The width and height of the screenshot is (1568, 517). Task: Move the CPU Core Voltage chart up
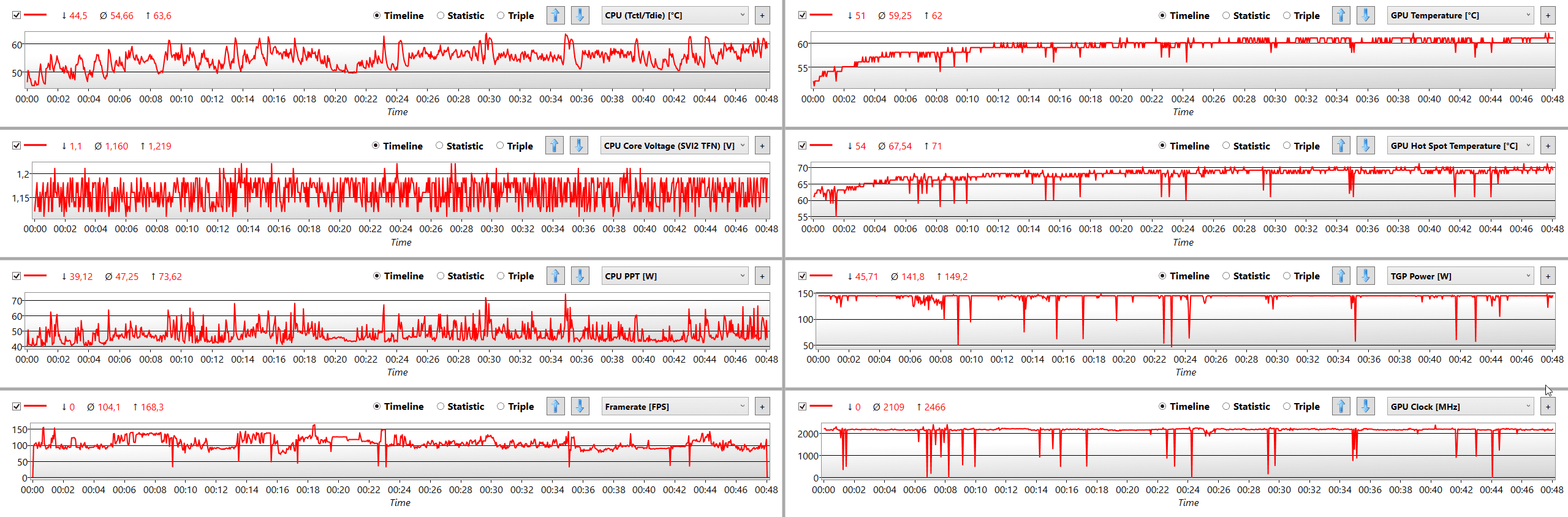click(554, 146)
